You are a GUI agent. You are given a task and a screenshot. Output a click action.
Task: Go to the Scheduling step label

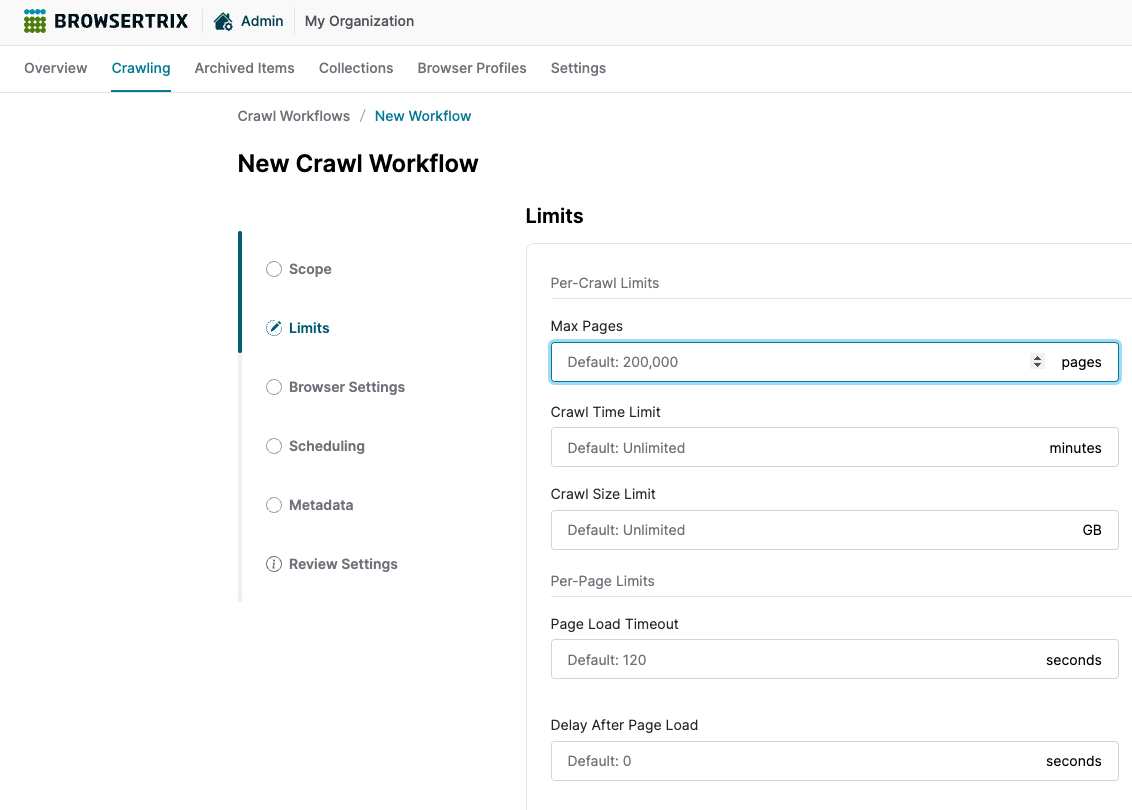coord(327,446)
